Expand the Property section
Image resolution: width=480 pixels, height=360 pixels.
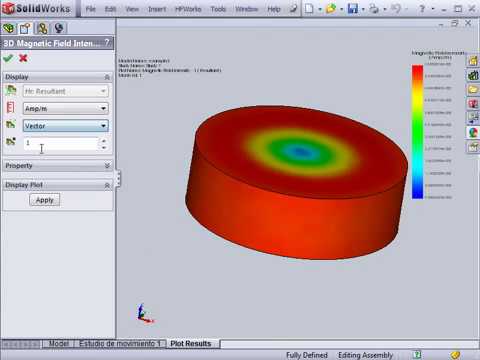tap(107, 166)
